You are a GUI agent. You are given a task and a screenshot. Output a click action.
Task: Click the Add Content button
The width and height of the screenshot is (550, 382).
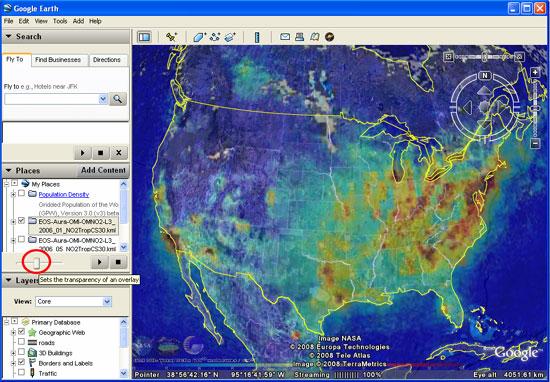(x=103, y=170)
